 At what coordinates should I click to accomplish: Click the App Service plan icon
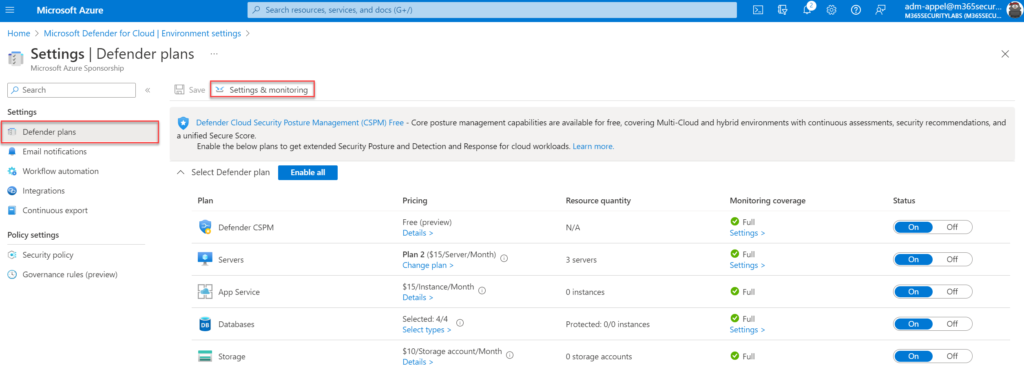tap(205, 292)
